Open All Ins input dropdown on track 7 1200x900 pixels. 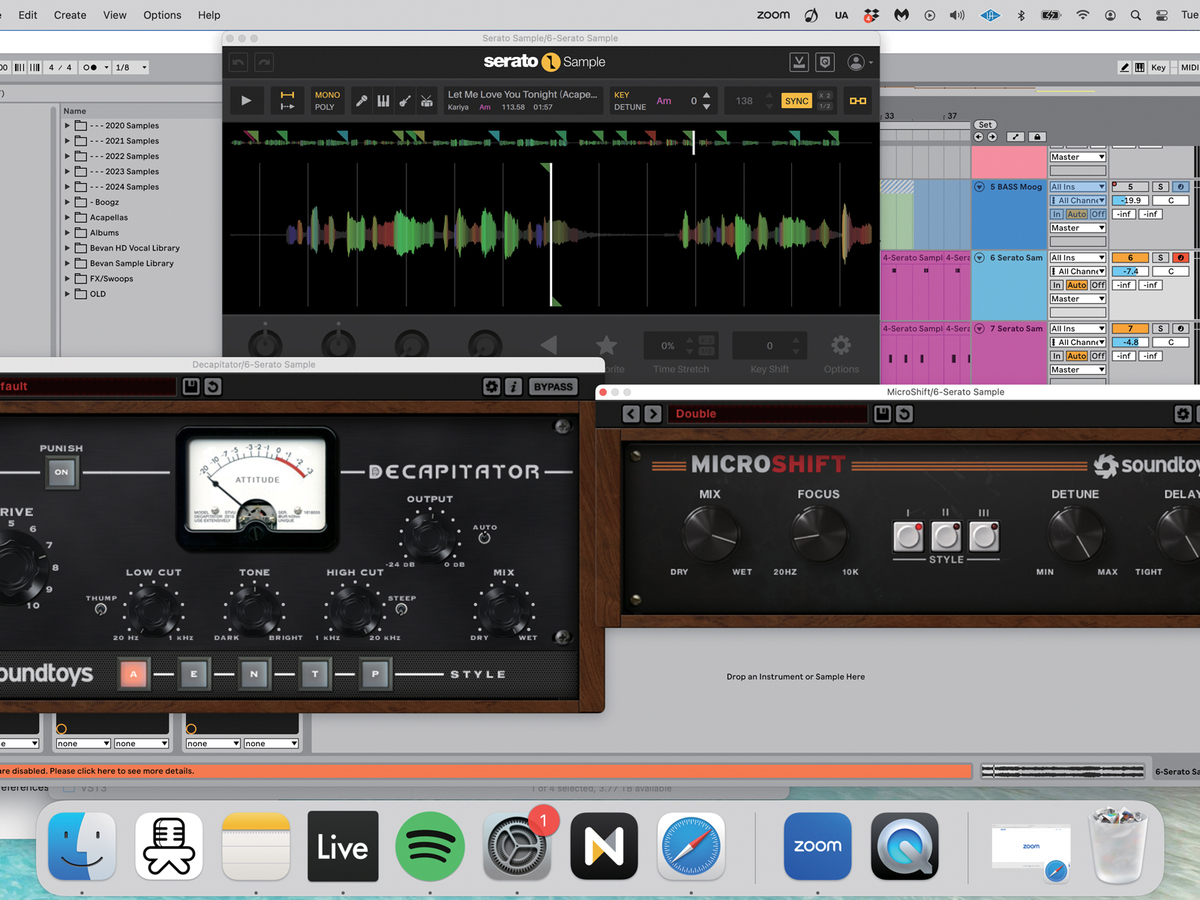pyautogui.click(x=1078, y=328)
